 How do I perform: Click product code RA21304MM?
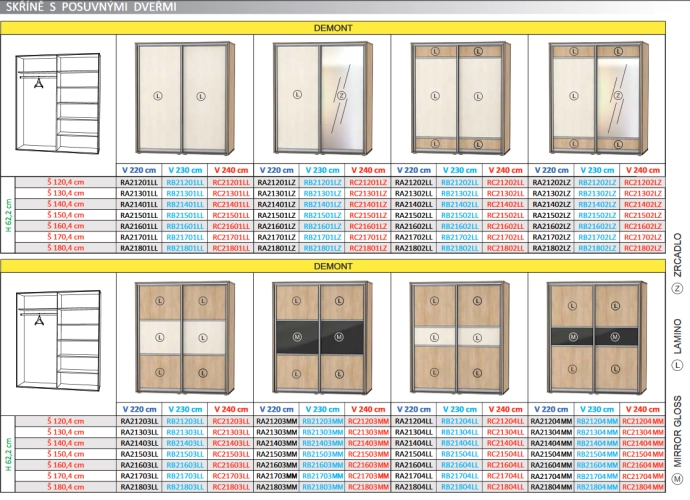pyautogui.click(x=551, y=432)
